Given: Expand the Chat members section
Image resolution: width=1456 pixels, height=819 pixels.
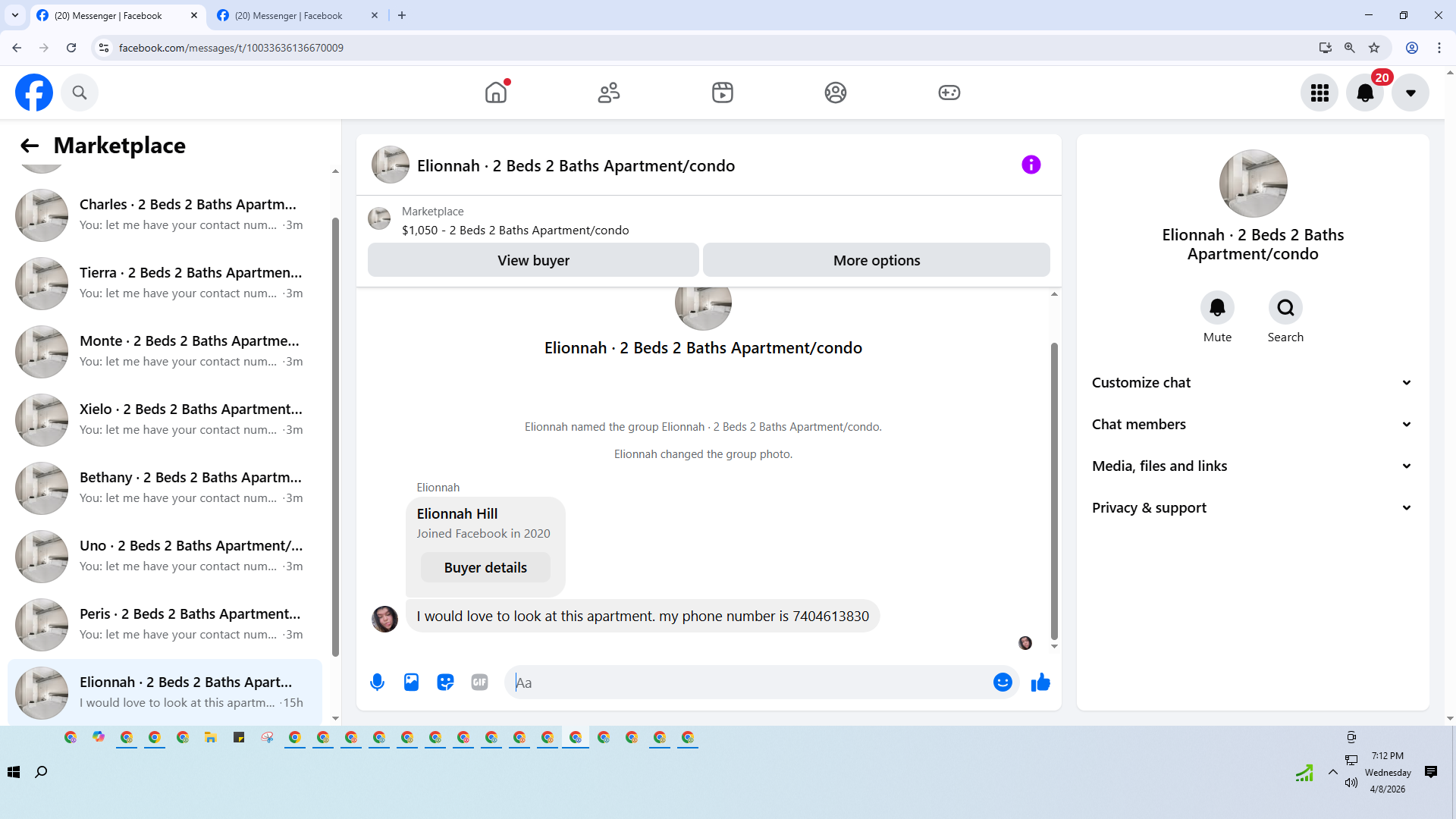Looking at the screenshot, I should pyautogui.click(x=1252, y=425).
